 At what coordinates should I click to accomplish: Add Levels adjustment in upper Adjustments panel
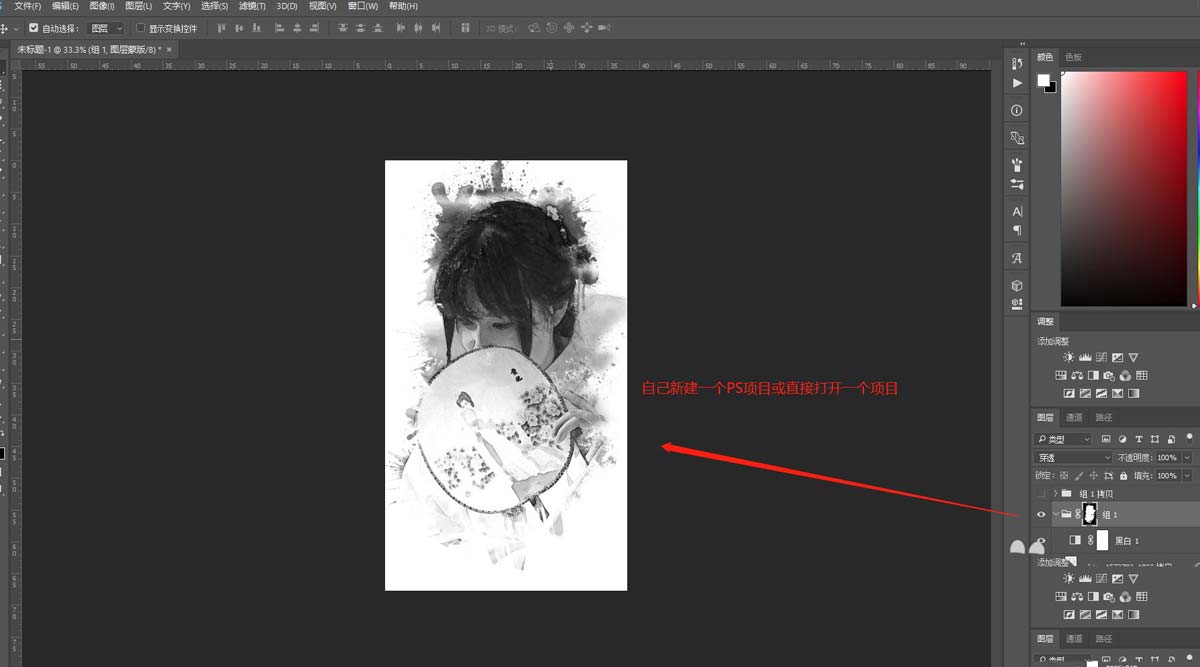pyautogui.click(x=1085, y=357)
